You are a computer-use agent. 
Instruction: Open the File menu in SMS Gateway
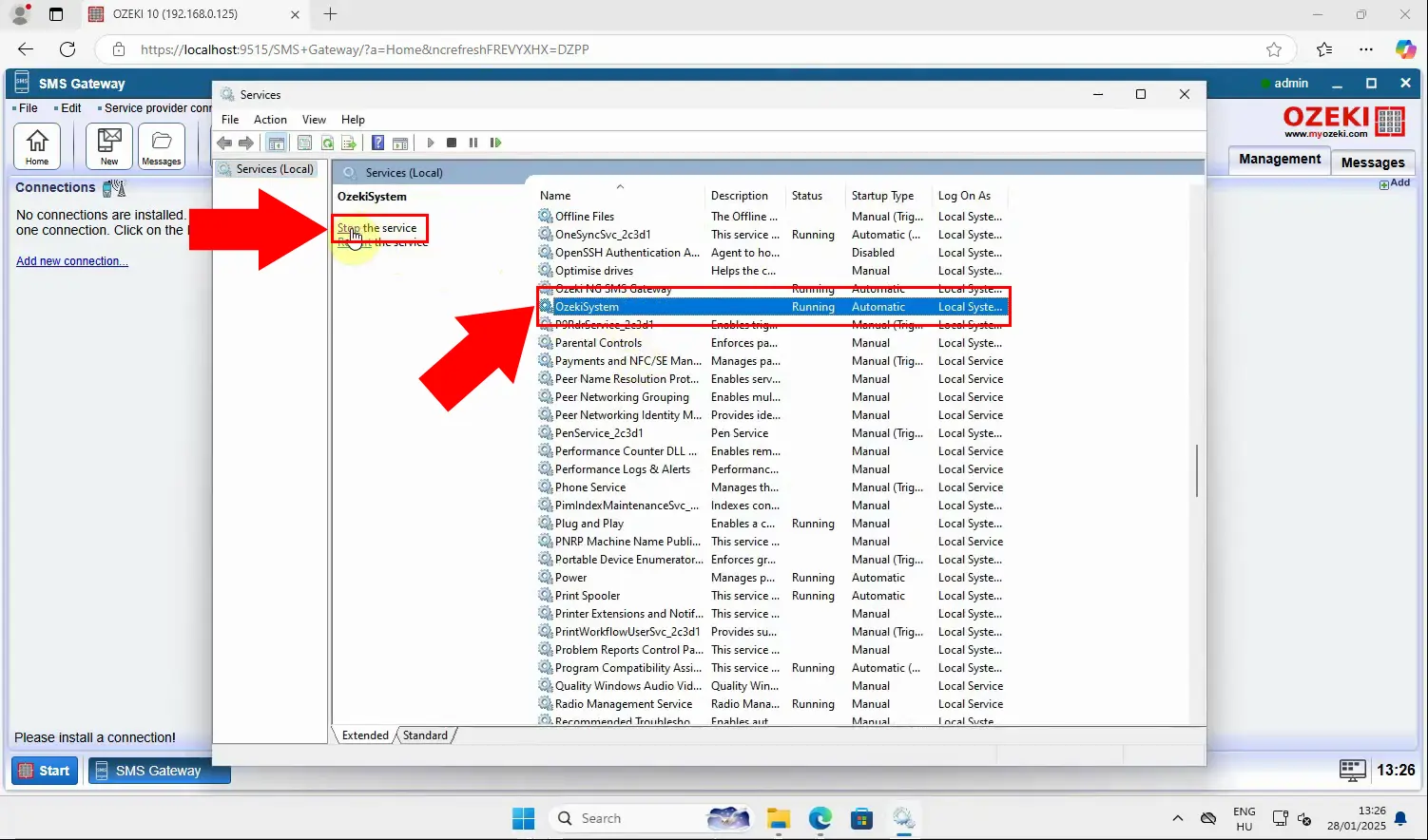29,108
